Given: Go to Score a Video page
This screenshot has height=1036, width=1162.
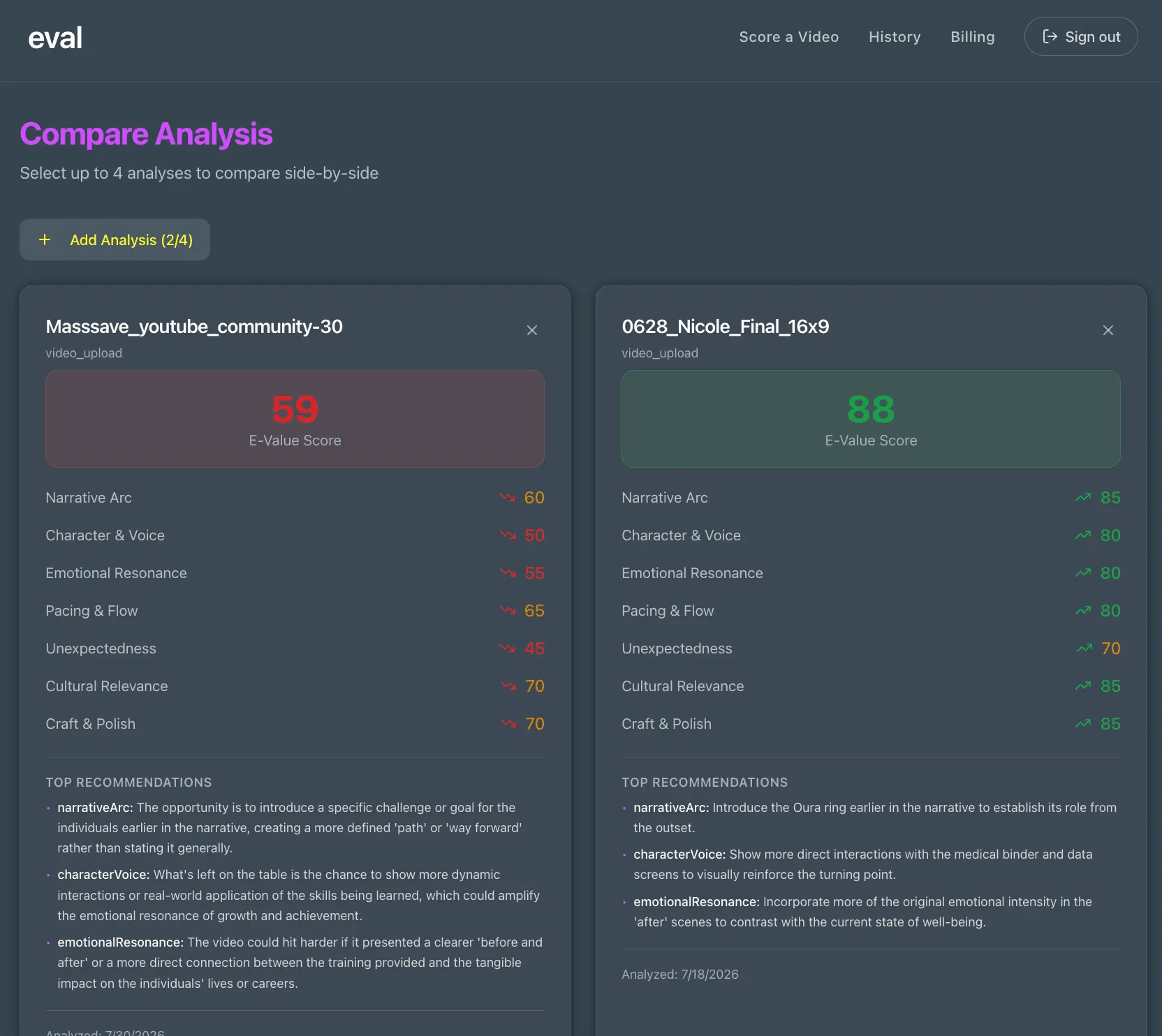Looking at the screenshot, I should click(x=789, y=37).
